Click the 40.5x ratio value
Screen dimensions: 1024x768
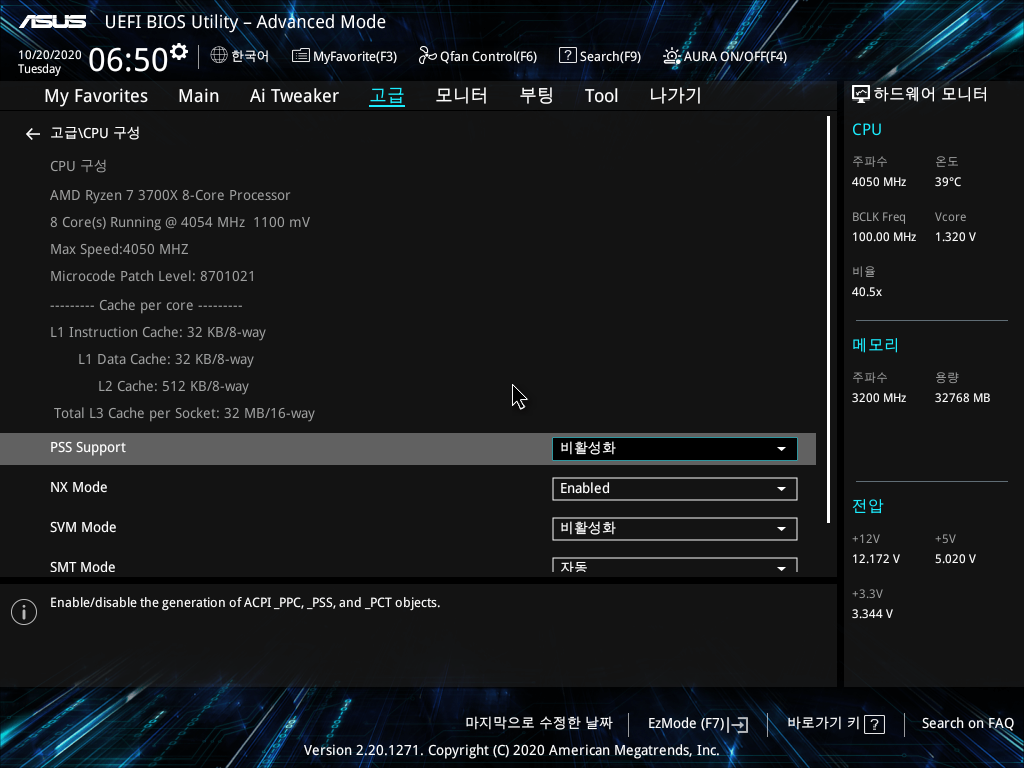(x=867, y=292)
